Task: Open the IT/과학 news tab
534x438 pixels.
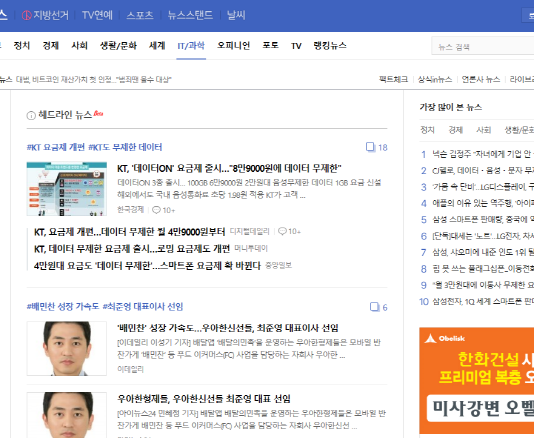Action: [x=191, y=46]
